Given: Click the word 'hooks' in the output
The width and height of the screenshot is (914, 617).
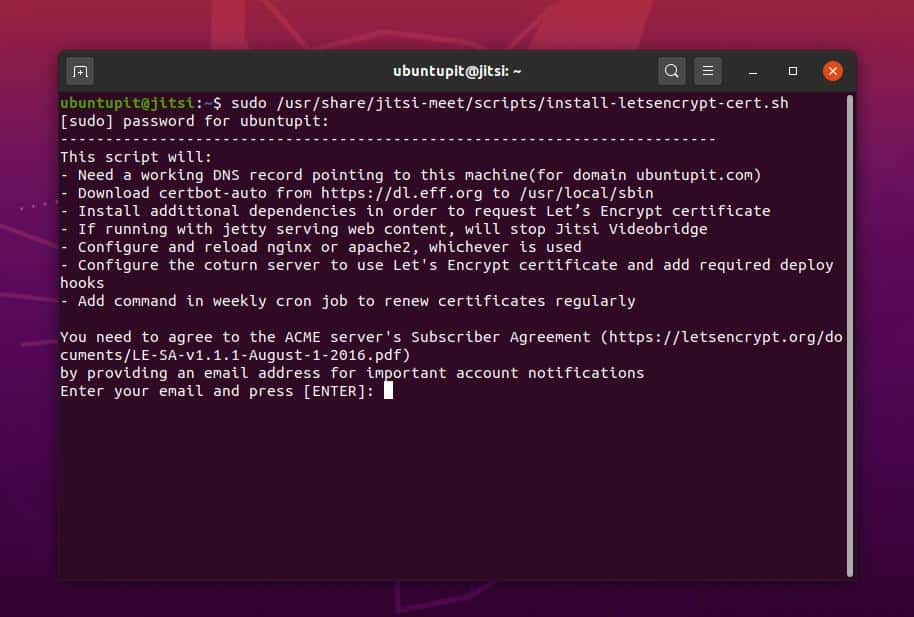Looking at the screenshot, I should 82,283.
